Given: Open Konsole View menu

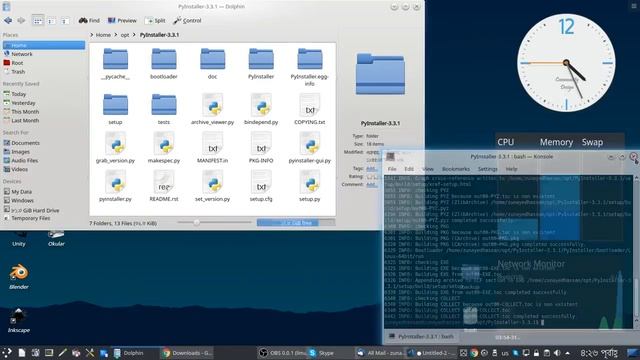Looking at the screenshot, I should 428,169.
